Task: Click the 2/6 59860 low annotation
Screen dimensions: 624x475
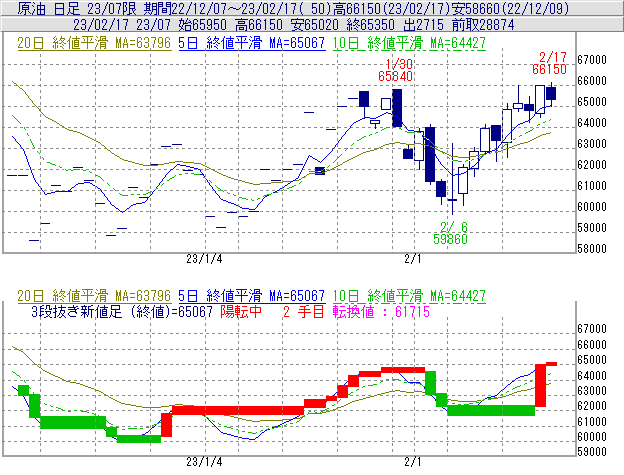Action: coord(450,233)
